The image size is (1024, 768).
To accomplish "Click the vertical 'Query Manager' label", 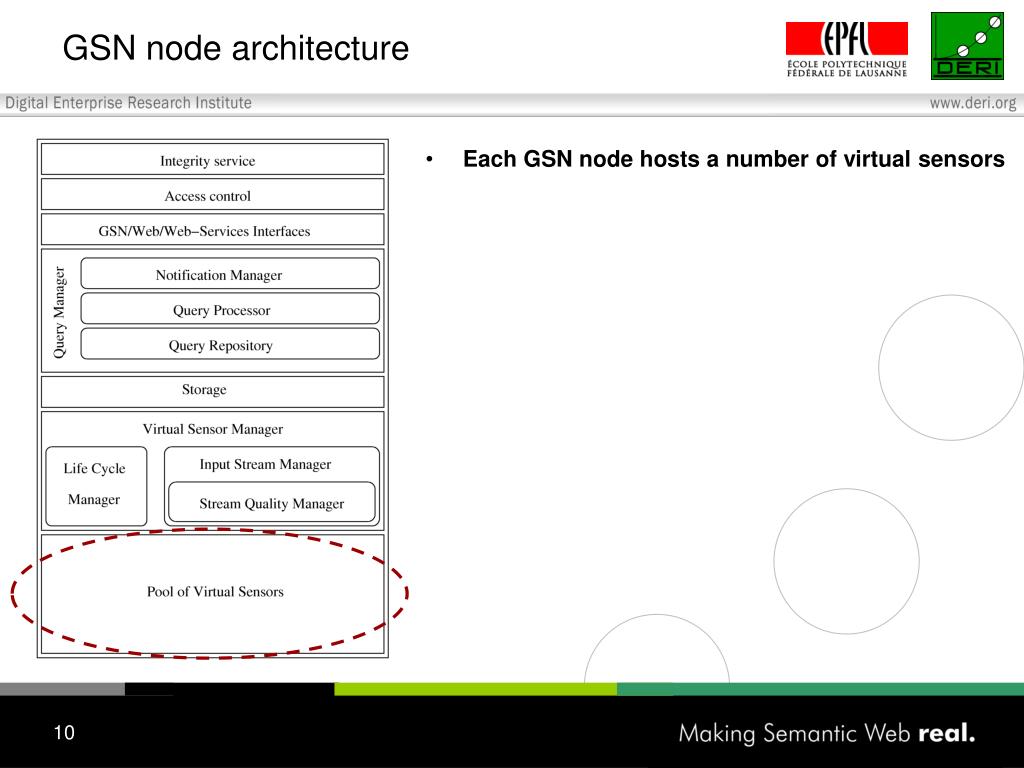I will [x=59, y=312].
